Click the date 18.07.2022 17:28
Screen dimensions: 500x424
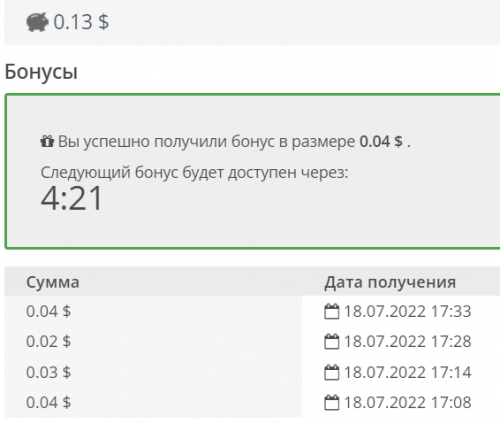tap(407, 341)
